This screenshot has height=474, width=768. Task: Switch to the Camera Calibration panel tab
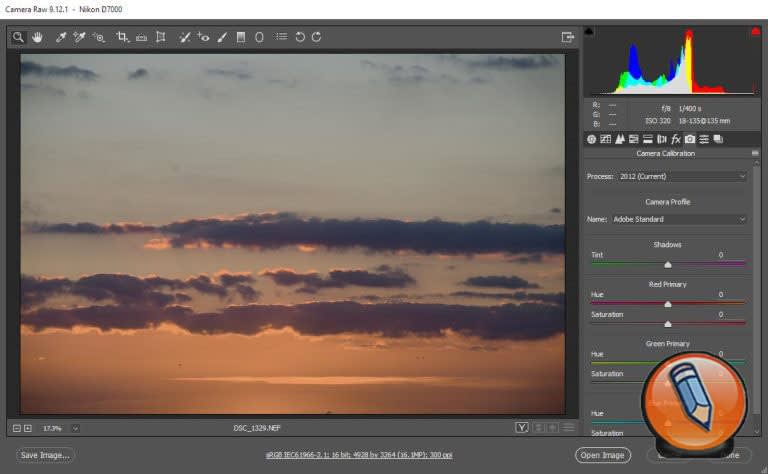pyautogui.click(x=690, y=140)
